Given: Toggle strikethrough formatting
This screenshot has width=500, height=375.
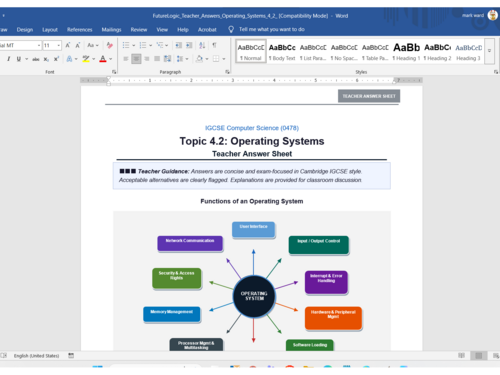Looking at the screenshot, I should point(36,59).
